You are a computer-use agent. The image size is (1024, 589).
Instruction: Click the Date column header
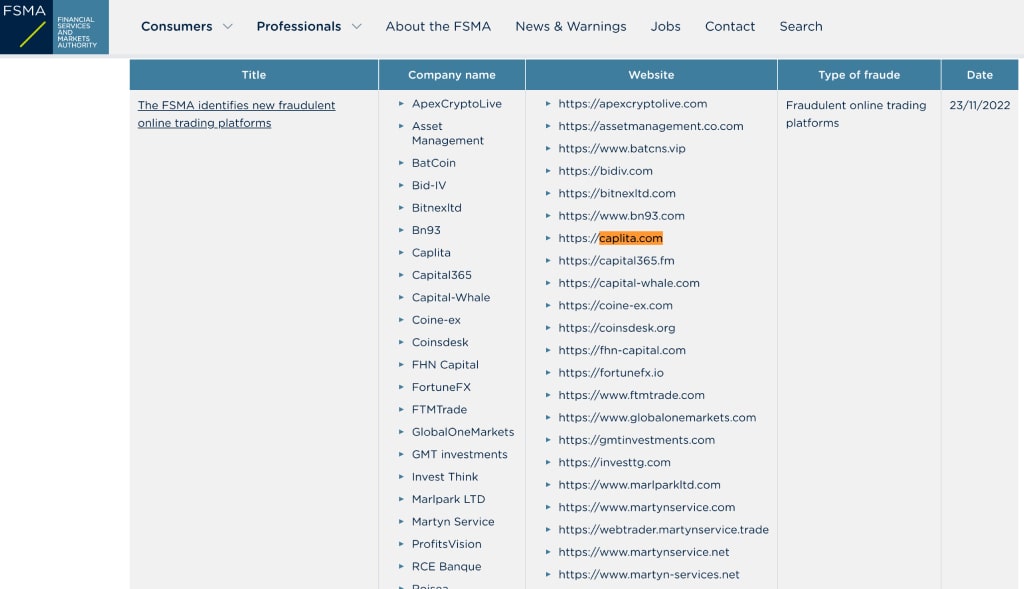coord(980,75)
